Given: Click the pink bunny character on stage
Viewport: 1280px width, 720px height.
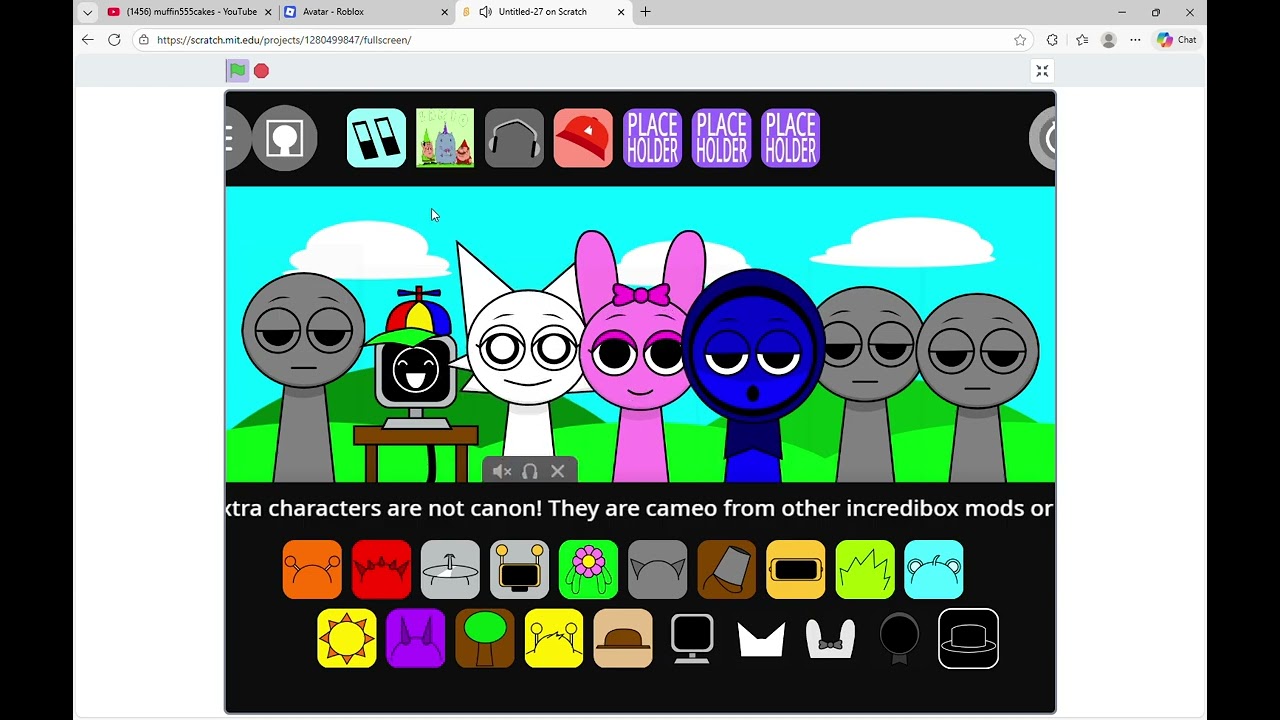Looking at the screenshot, I should 640,356.
